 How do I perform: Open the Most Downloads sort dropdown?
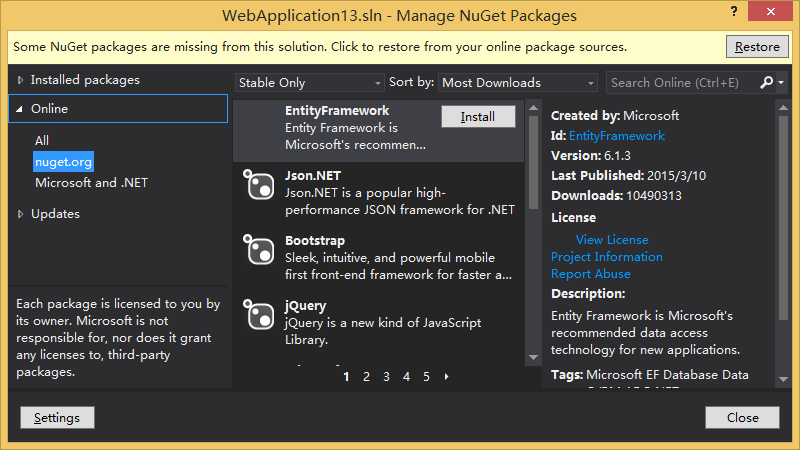point(517,83)
